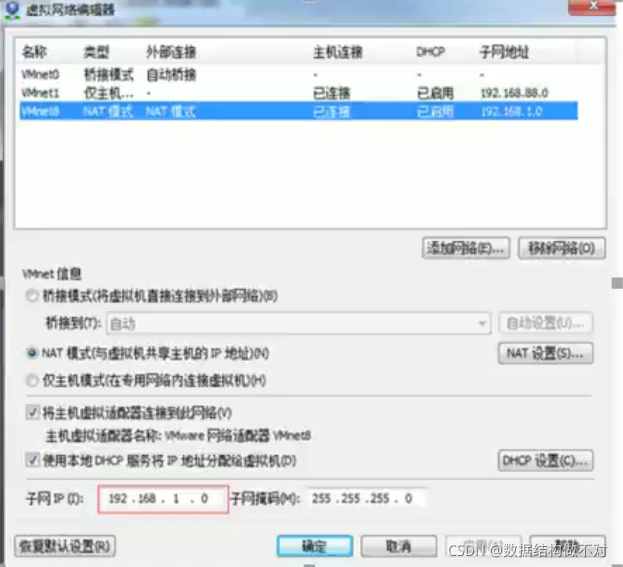This screenshot has width=623, height=567.
Task: Click 192.168.1.0 subnet cell in VMnet8 row
Action: [512, 112]
